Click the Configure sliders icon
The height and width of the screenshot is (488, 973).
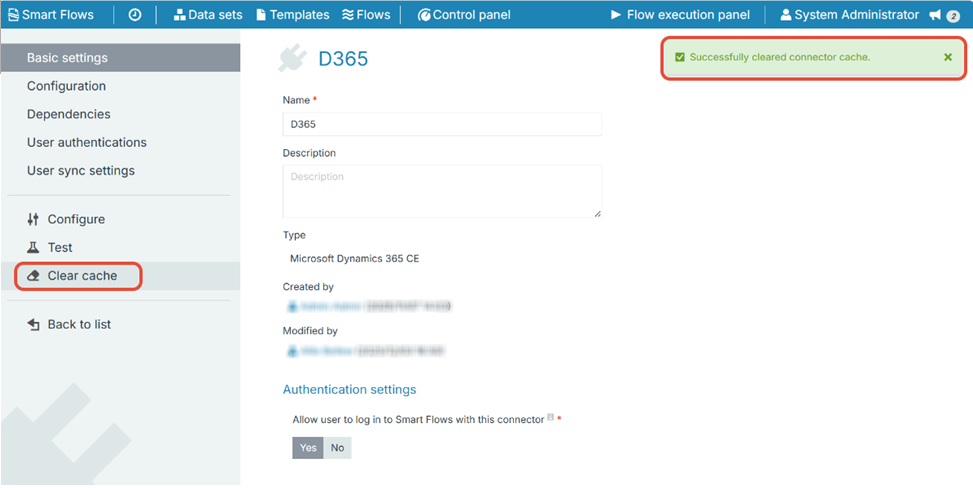33,219
